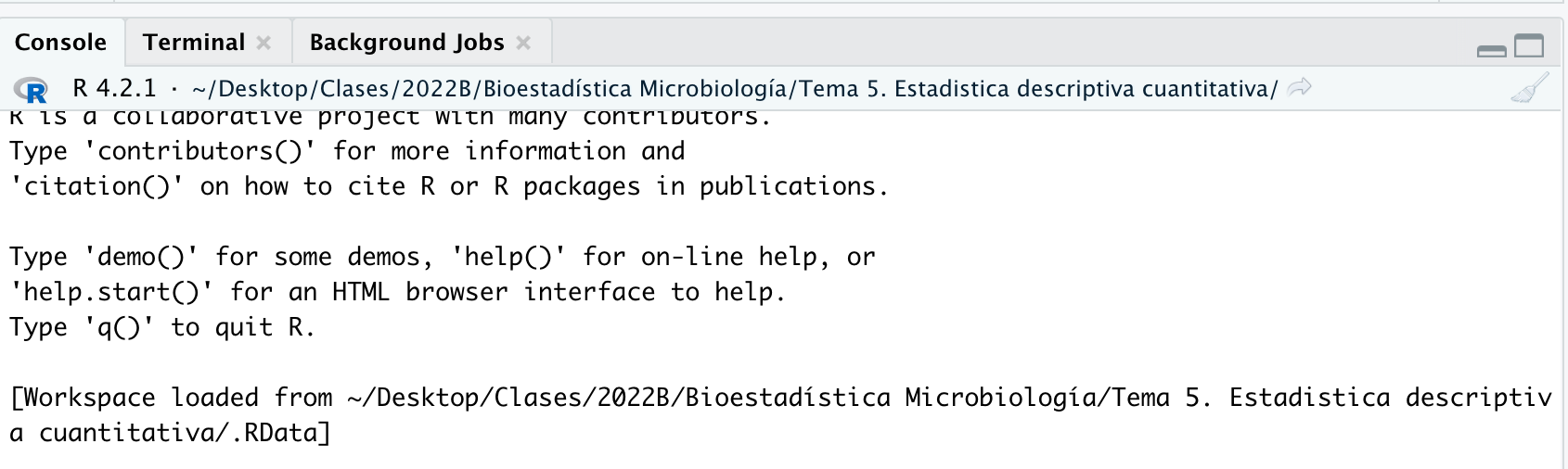
Task: Close the Terminal tab
Action: coord(263,43)
